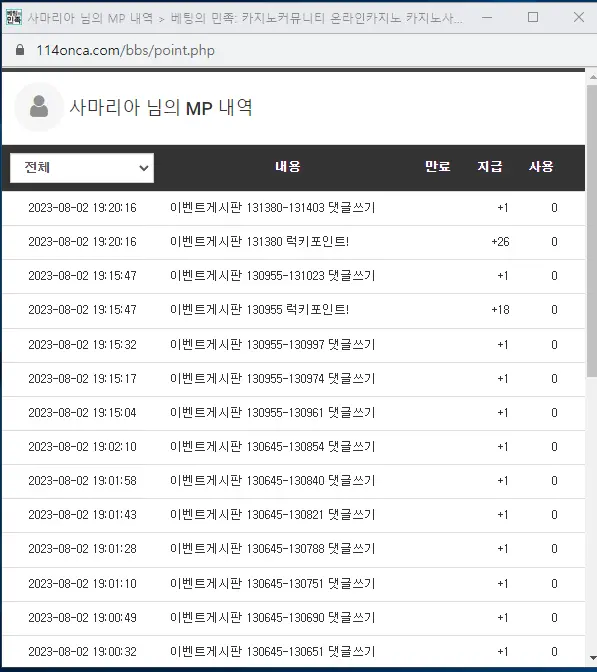Click the user avatar profile icon
Viewport: 597px width, 672px height.
coord(39,107)
